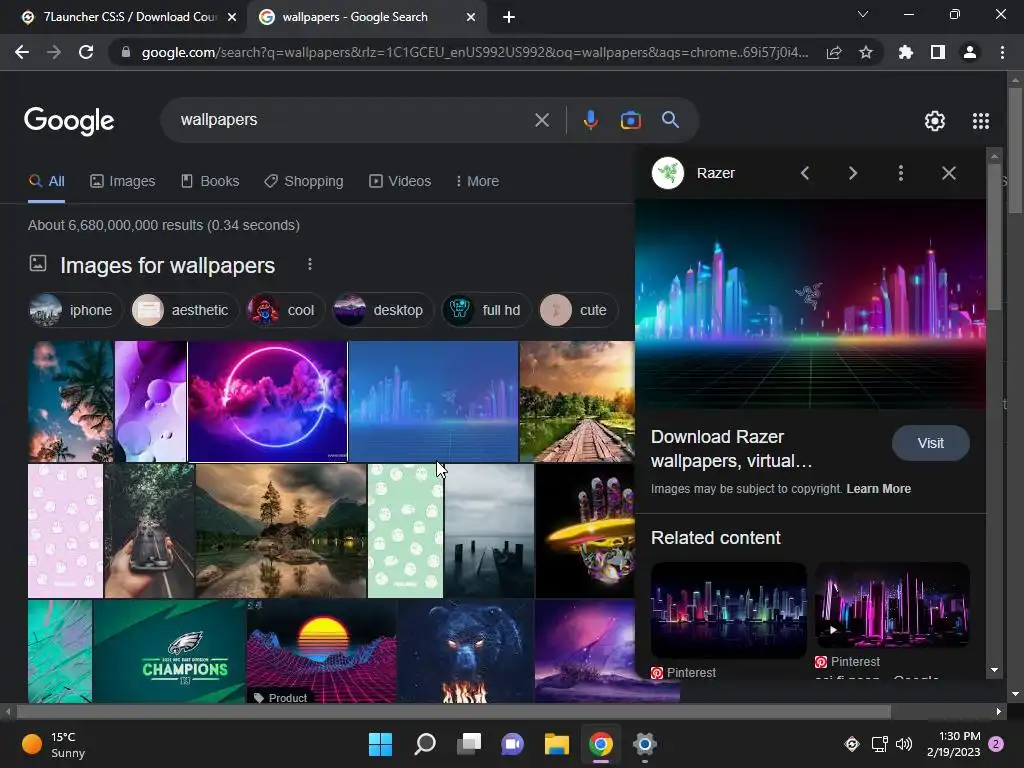The width and height of the screenshot is (1024, 768).
Task: Open Eagles Champions wallpaper thumbnail
Action: (x=169, y=652)
